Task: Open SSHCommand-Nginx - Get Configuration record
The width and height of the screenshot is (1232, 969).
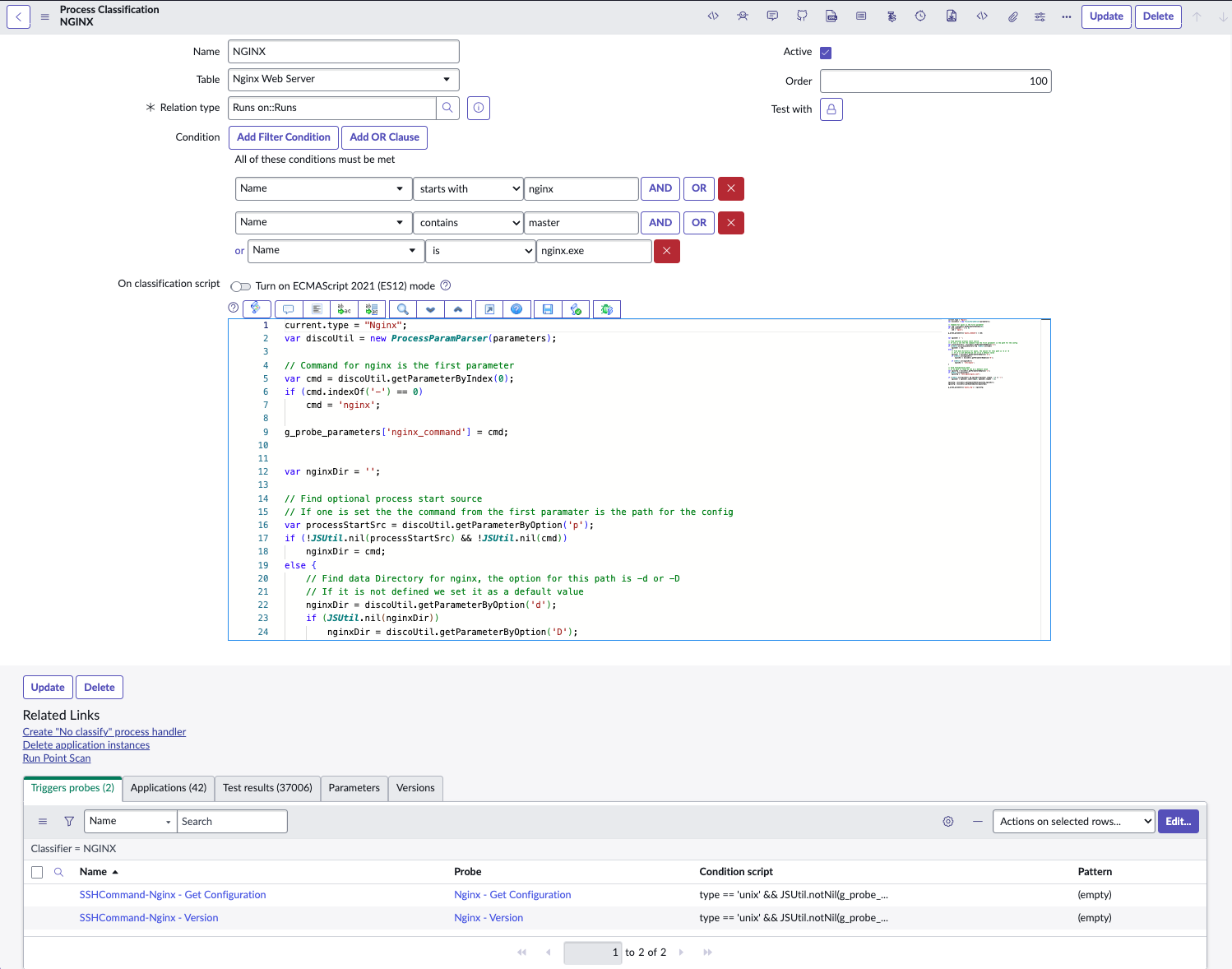Action: pyautogui.click(x=173, y=895)
